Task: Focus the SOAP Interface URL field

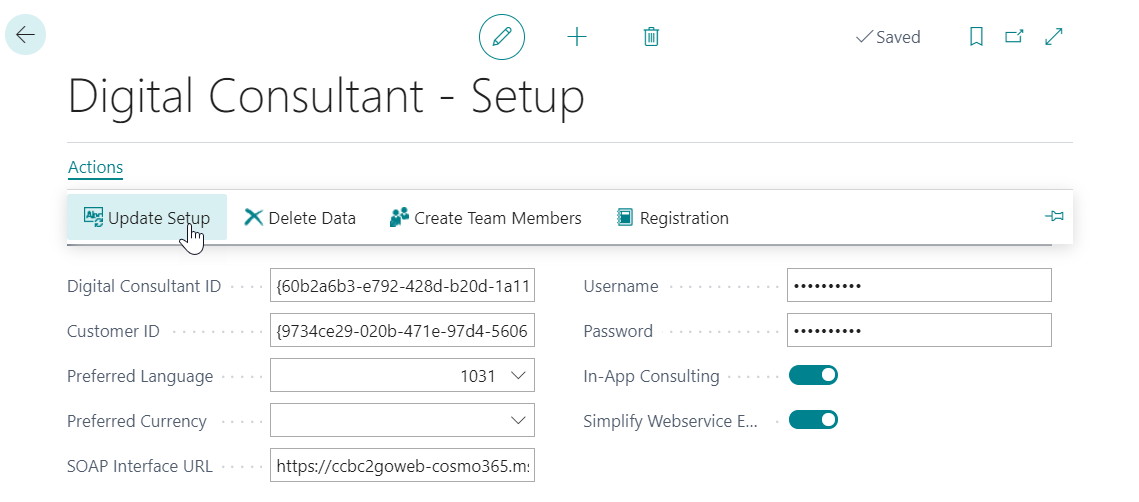Action: pyautogui.click(x=402, y=465)
